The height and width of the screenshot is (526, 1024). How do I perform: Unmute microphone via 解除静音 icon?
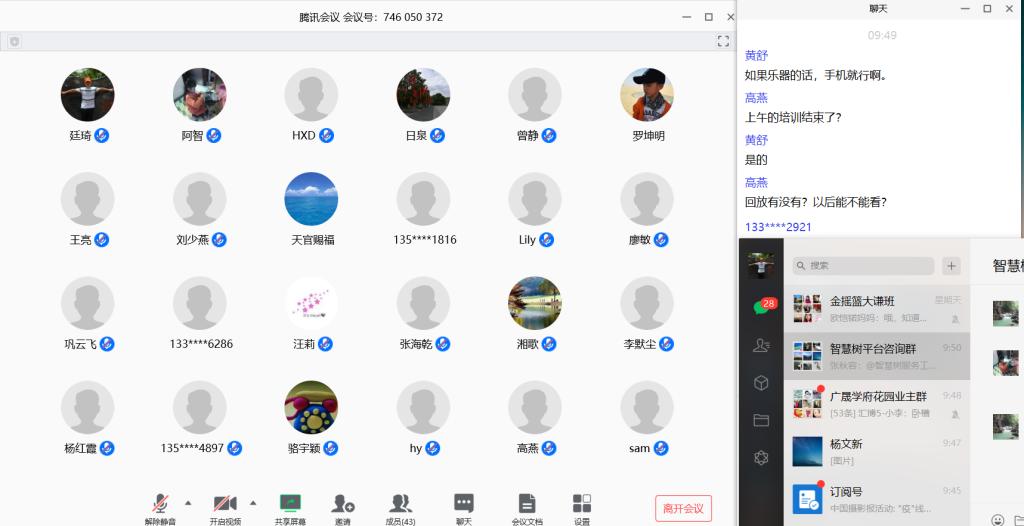[x=160, y=503]
